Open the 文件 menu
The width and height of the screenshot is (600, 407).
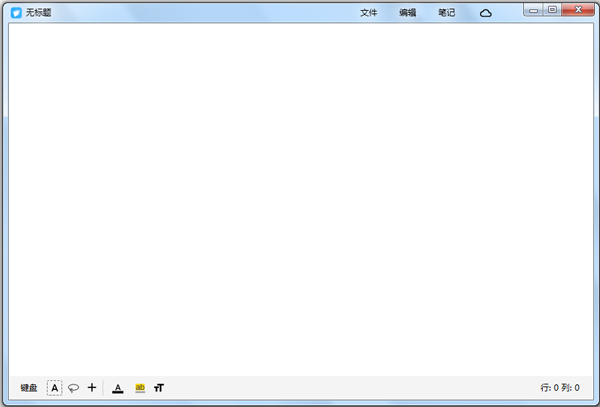click(368, 13)
